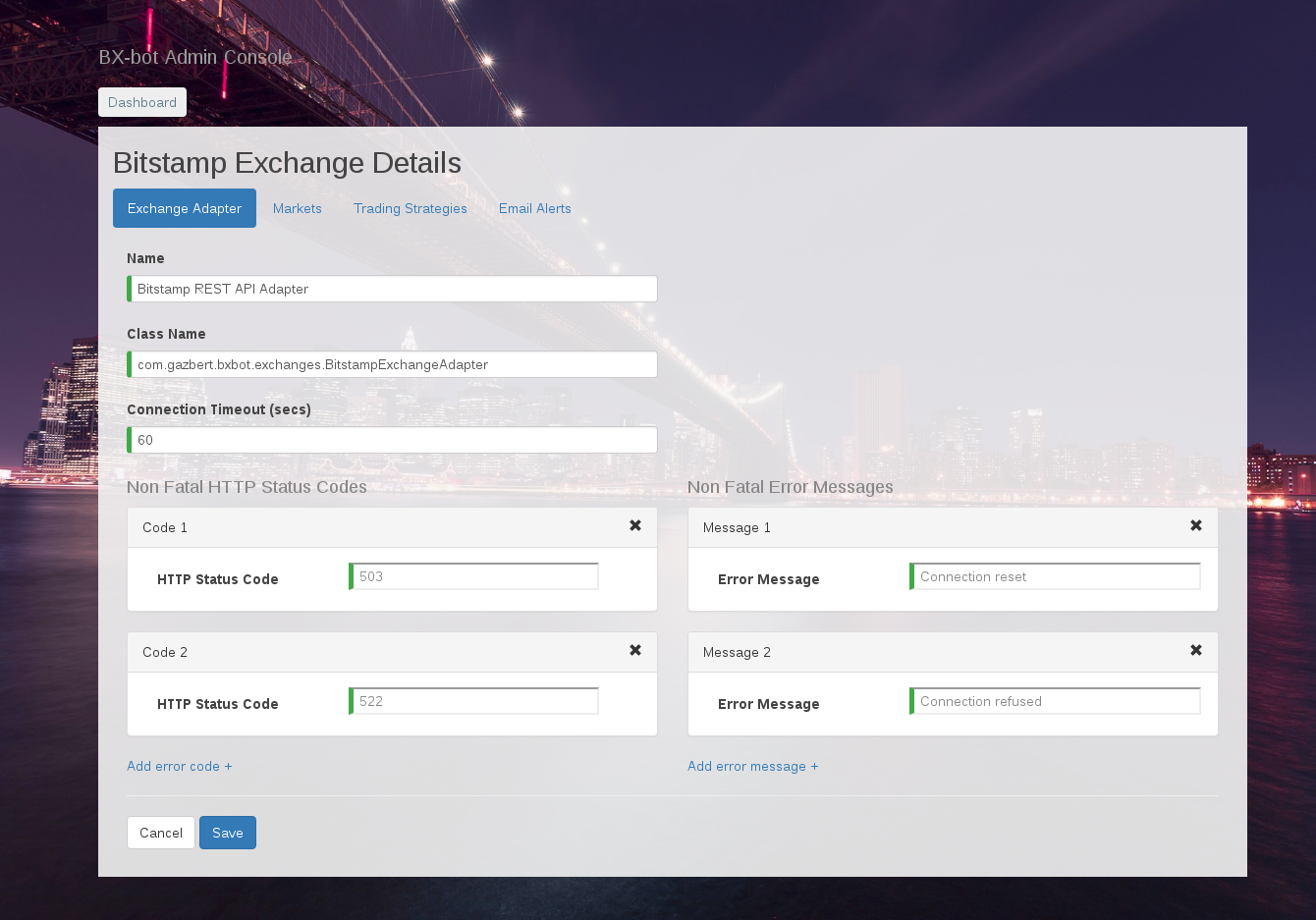Screen dimensions: 1316x920
Task: Cancel the exchange adapter changes
Action: pyautogui.click(x=161, y=833)
